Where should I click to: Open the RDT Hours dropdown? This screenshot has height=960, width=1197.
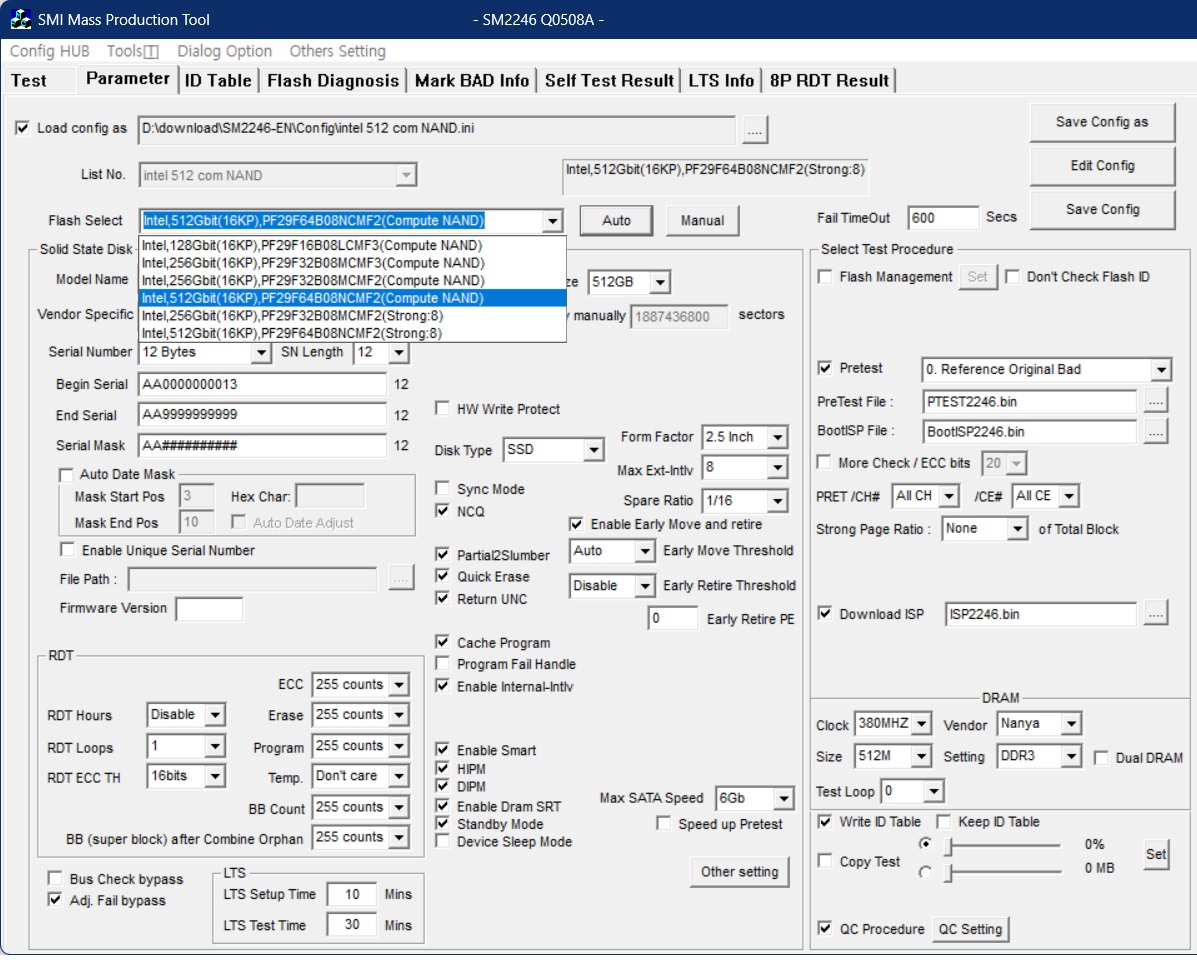(215, 715)
